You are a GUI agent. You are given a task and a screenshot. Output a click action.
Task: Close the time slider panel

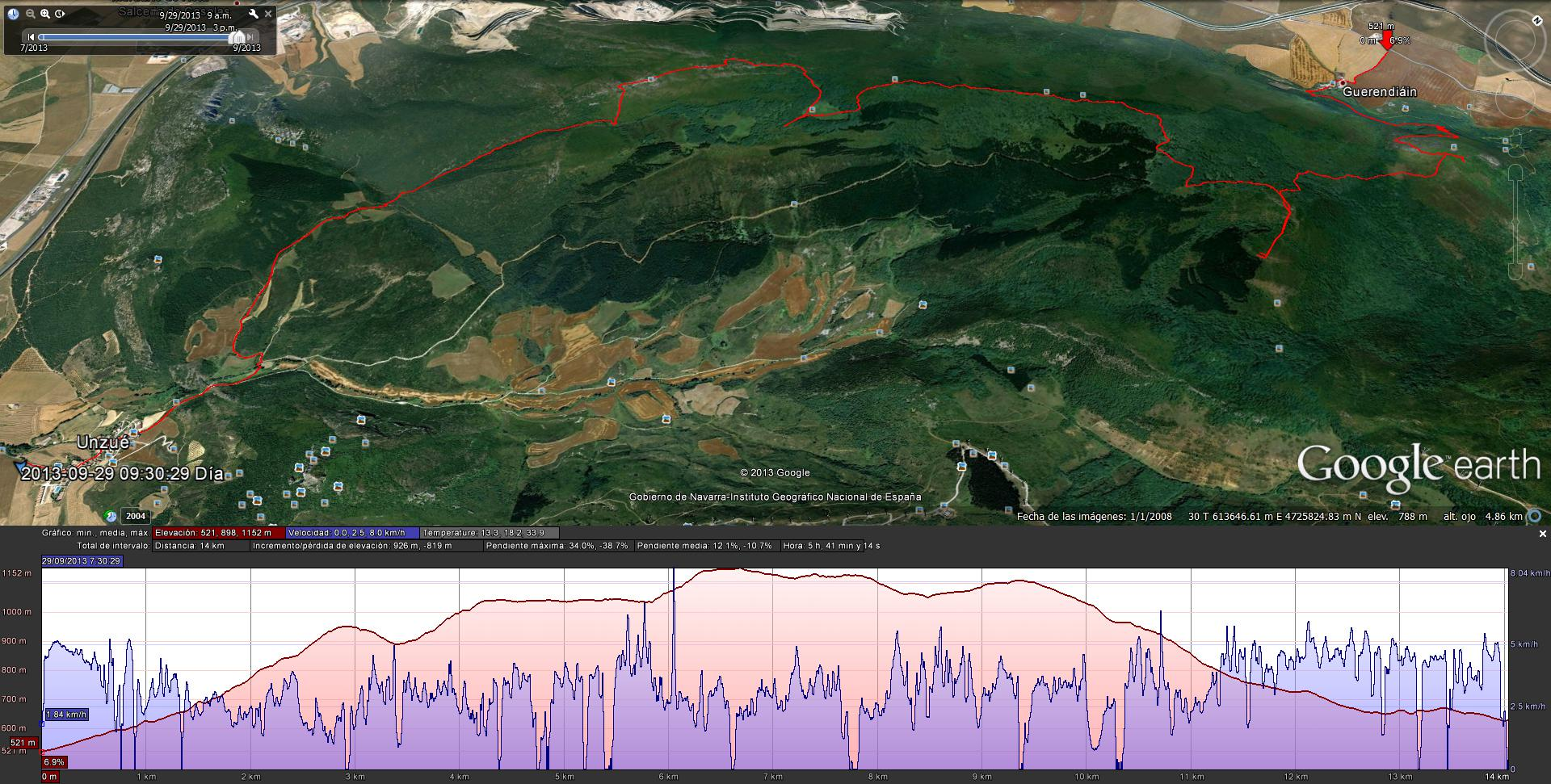pos(268,14)
